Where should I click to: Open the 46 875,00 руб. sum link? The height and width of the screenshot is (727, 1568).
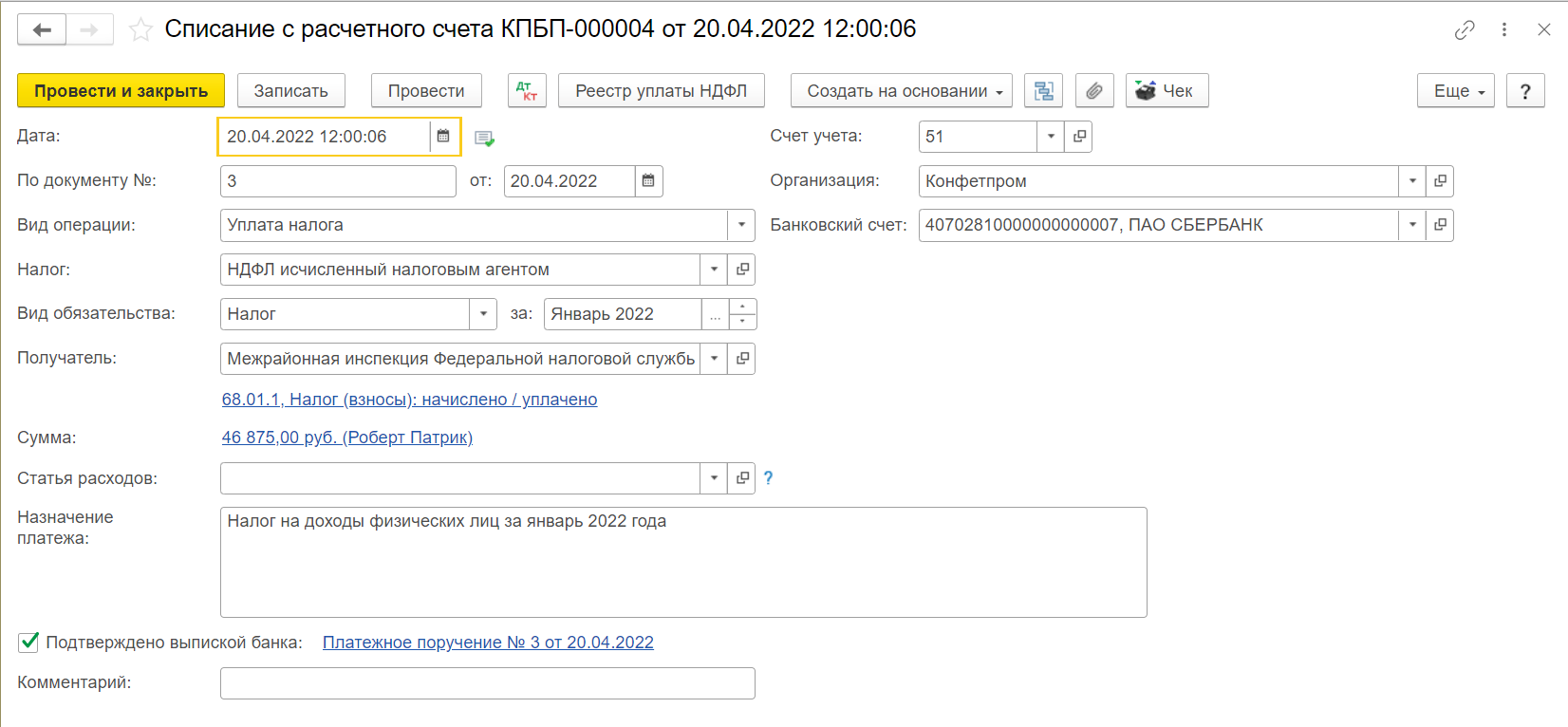[x=346, y=438]
